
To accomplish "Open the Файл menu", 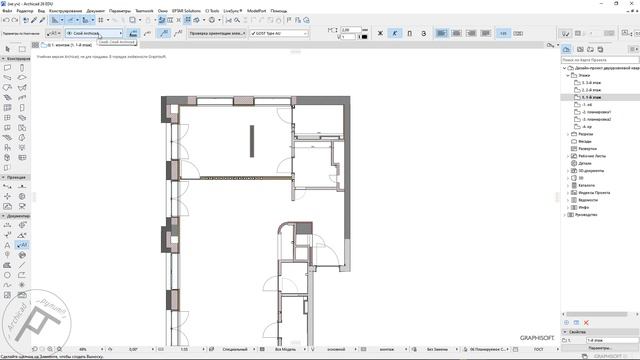I will [x=7, y=11].
